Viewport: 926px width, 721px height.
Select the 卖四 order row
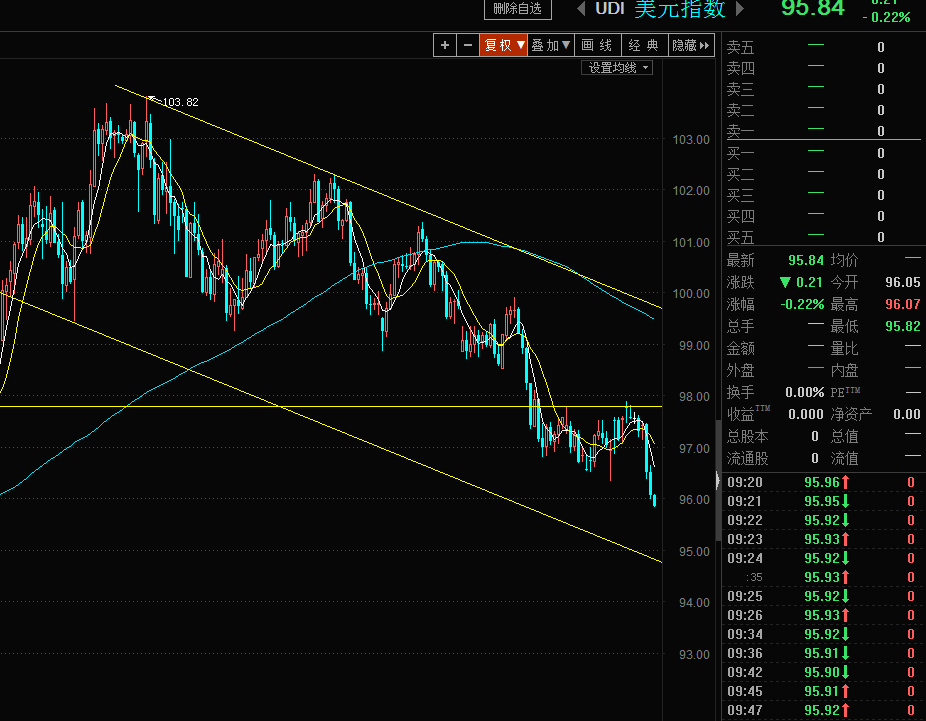point(823,68)
